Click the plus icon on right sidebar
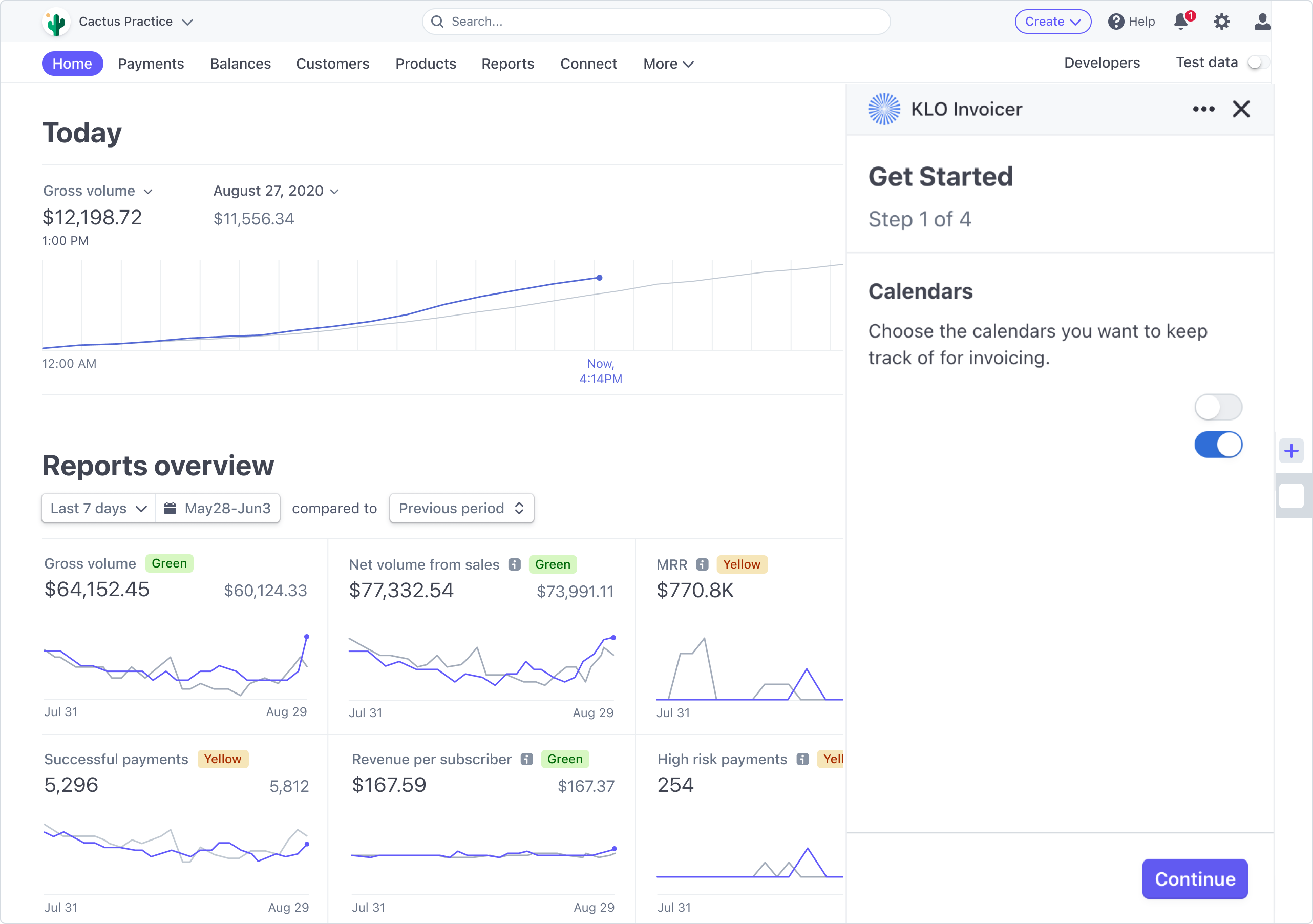 1290,451
